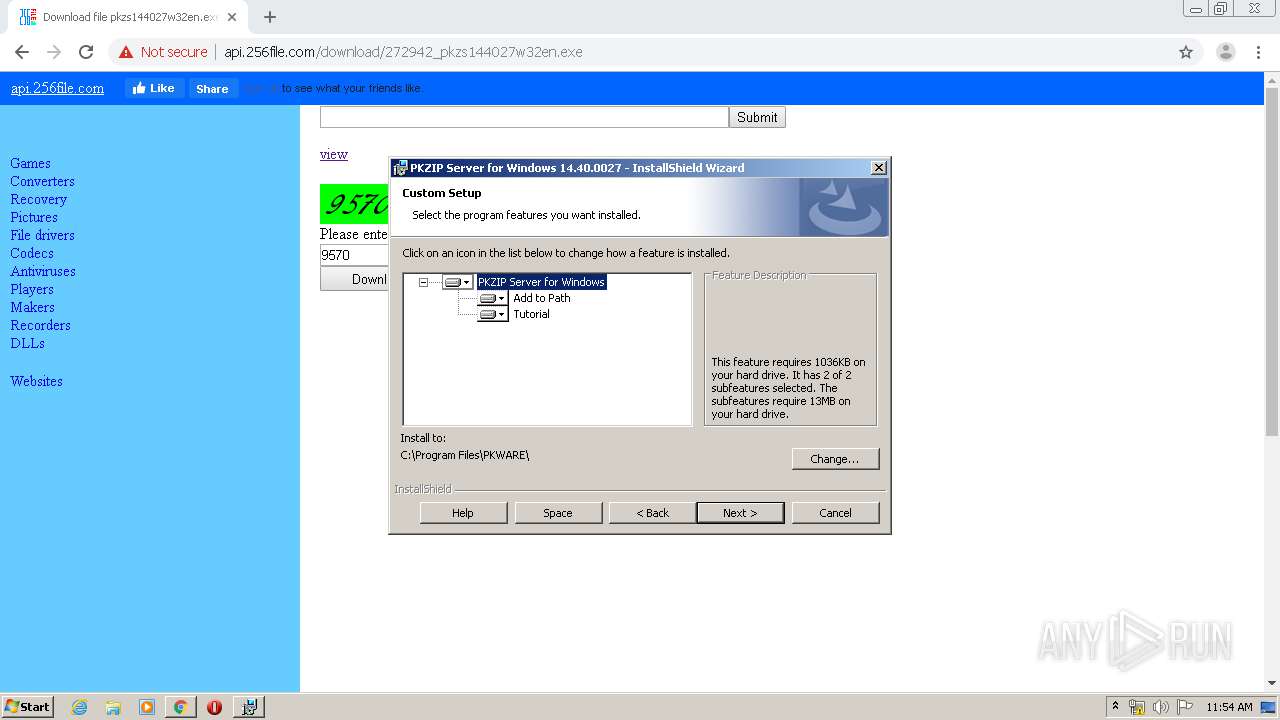Click the browser forward arrow
This screenshot has width=1280, height=720.
click(54, 52)
